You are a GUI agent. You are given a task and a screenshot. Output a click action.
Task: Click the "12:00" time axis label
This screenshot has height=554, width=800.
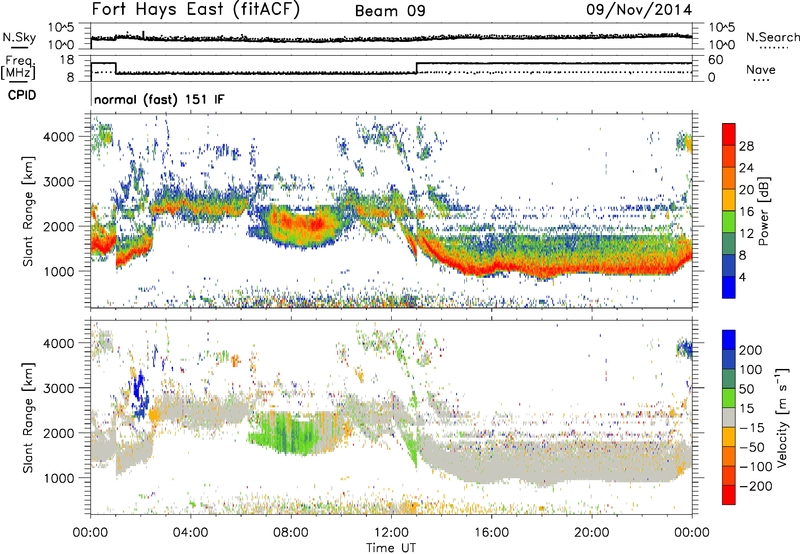click(x=391, y=533)
